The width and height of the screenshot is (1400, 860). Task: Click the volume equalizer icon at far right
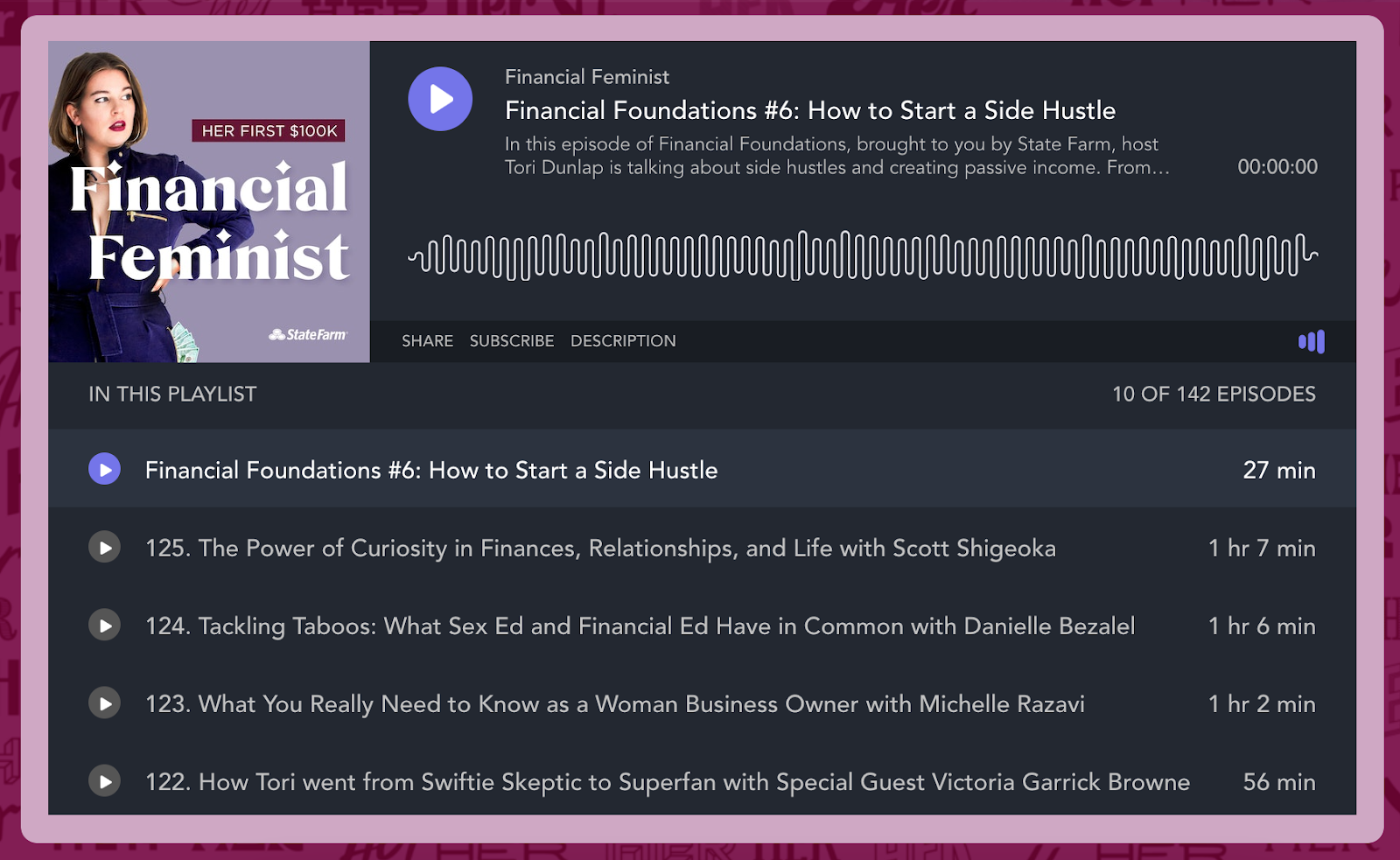pyautogui.click(x=1312, y=341)
